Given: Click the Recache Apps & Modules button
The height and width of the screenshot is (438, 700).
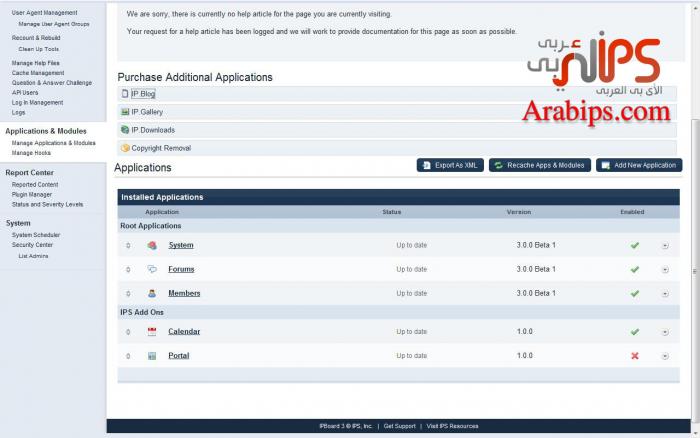Looking at the screenshot, I should click(539, 165).
